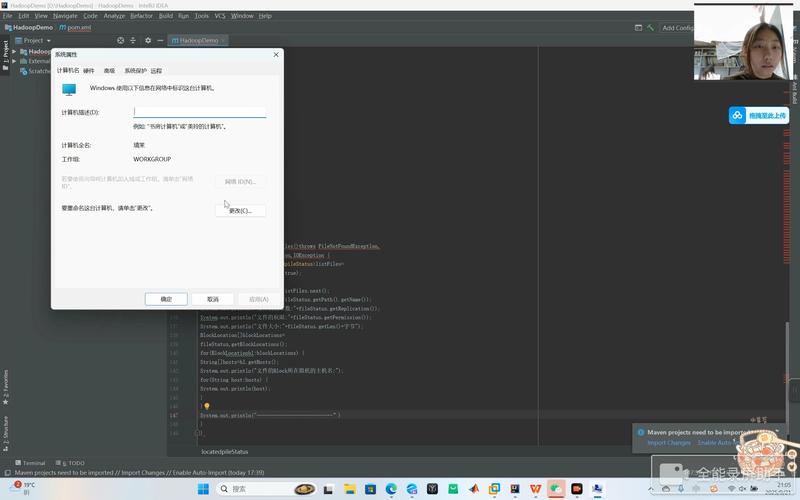Hide the Project tool window
800x500 pixels.
click(160, 40)
